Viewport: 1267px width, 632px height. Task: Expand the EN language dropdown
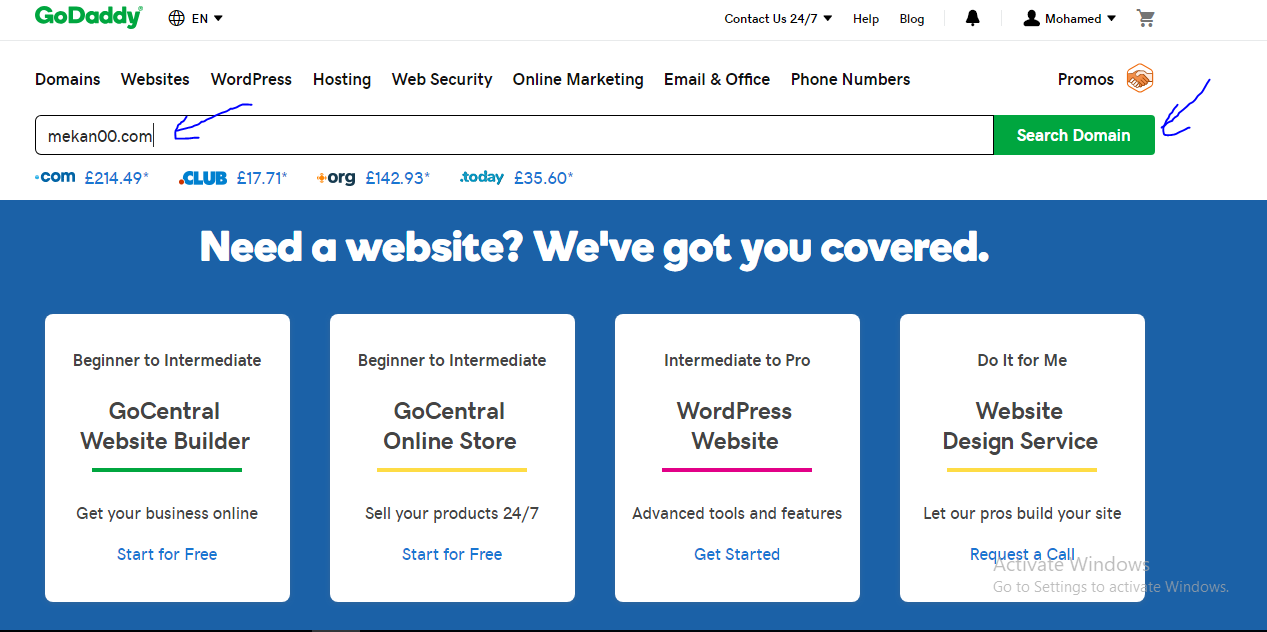[x=207, y=18]
